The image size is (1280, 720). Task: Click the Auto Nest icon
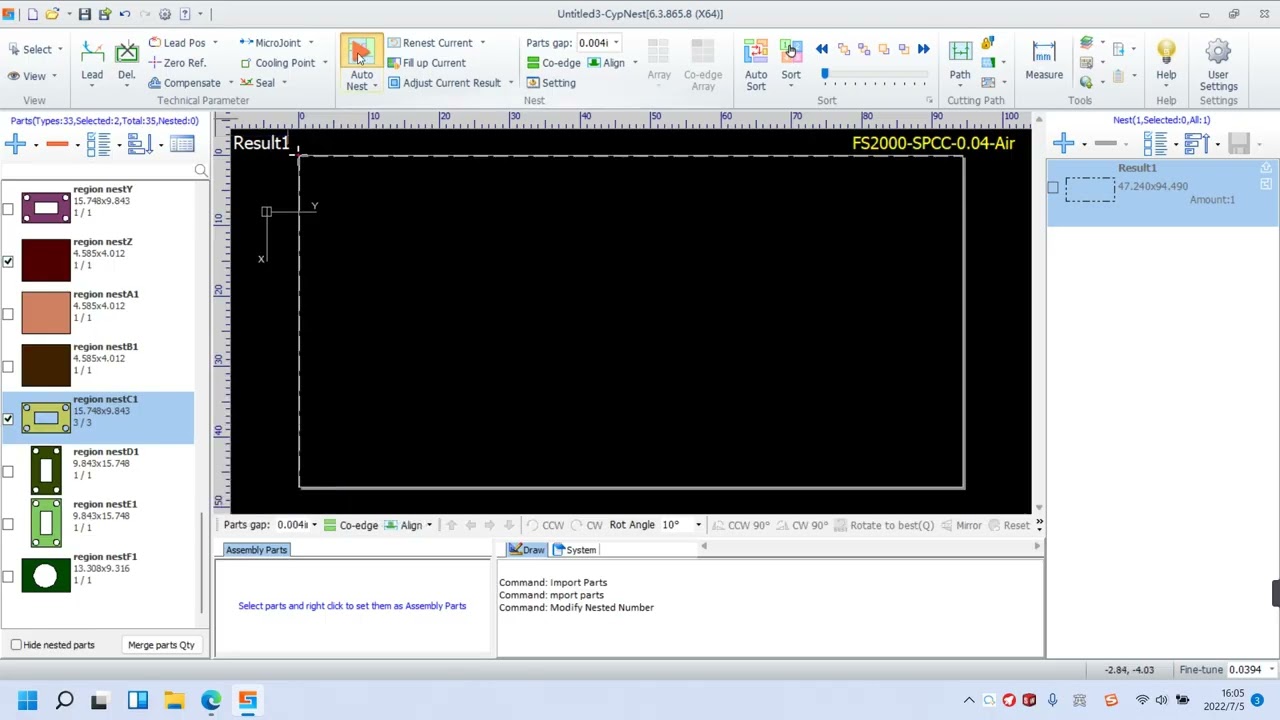pyautogui.click(x=361, y=52)
